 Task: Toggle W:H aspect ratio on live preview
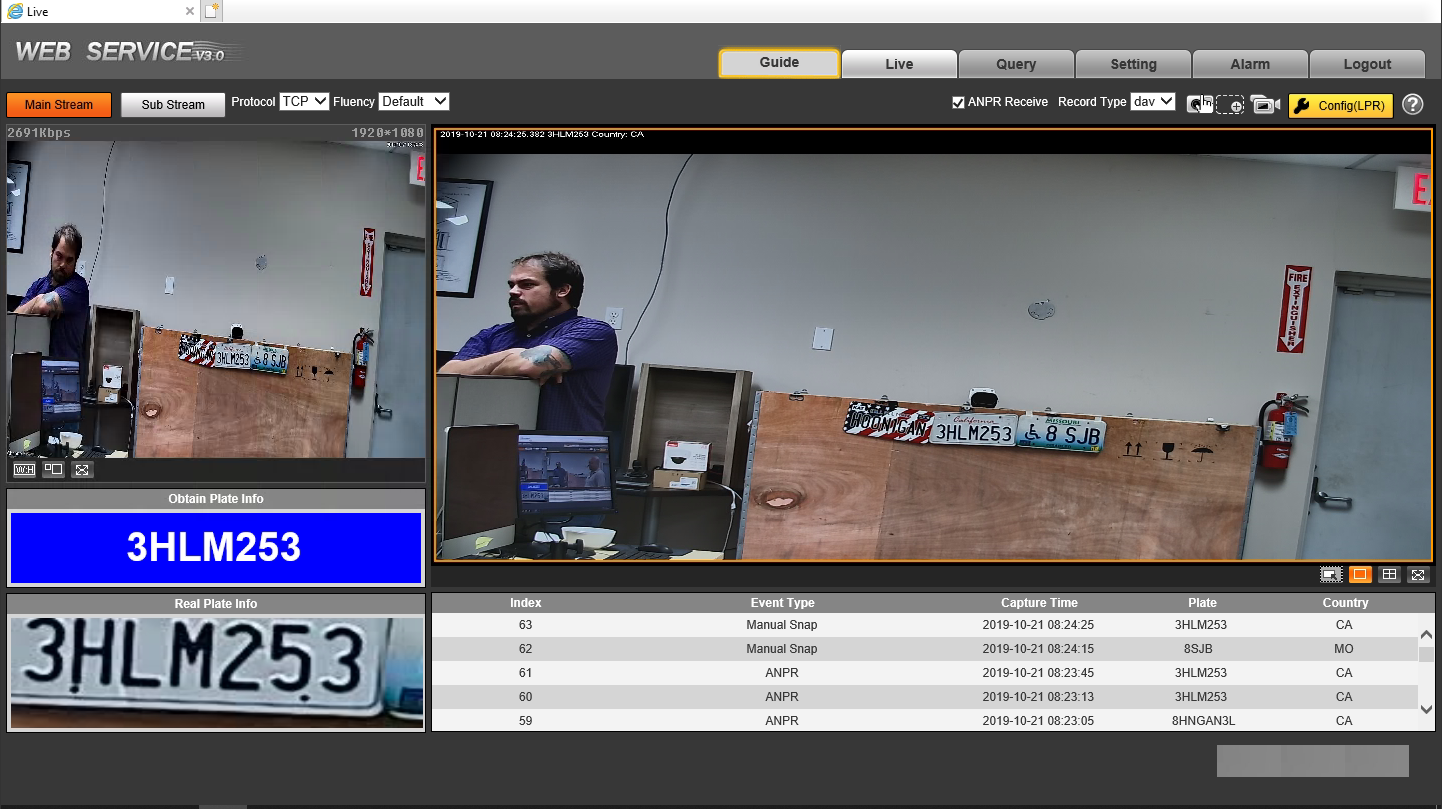(24, 469)
